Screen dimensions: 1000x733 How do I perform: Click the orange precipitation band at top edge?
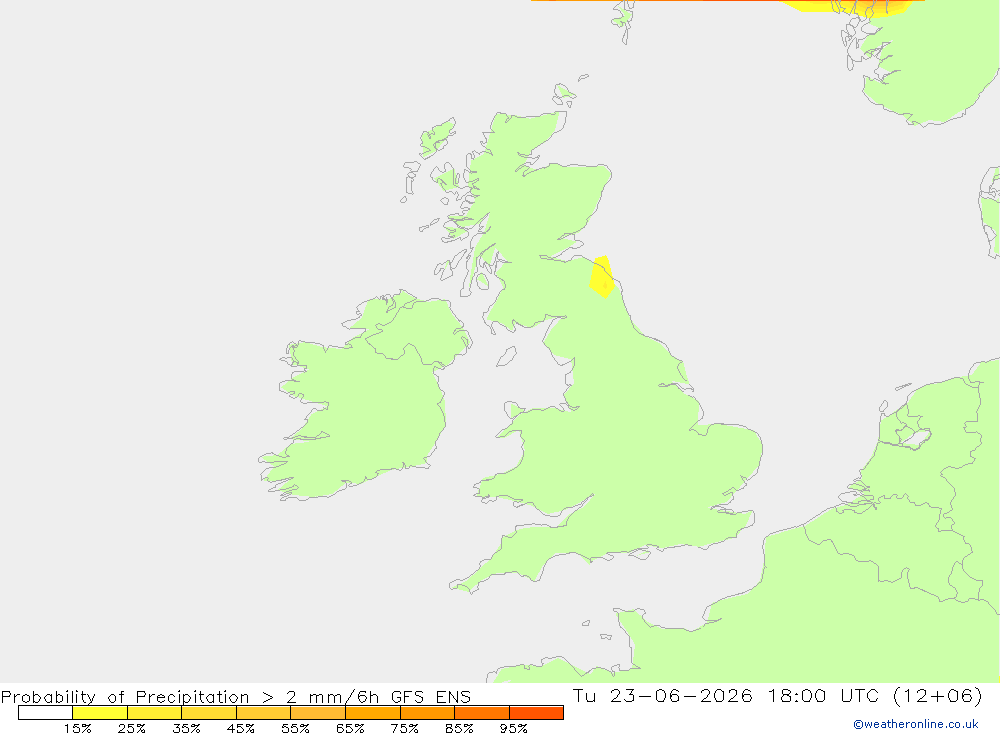click(x=727, y=3)
